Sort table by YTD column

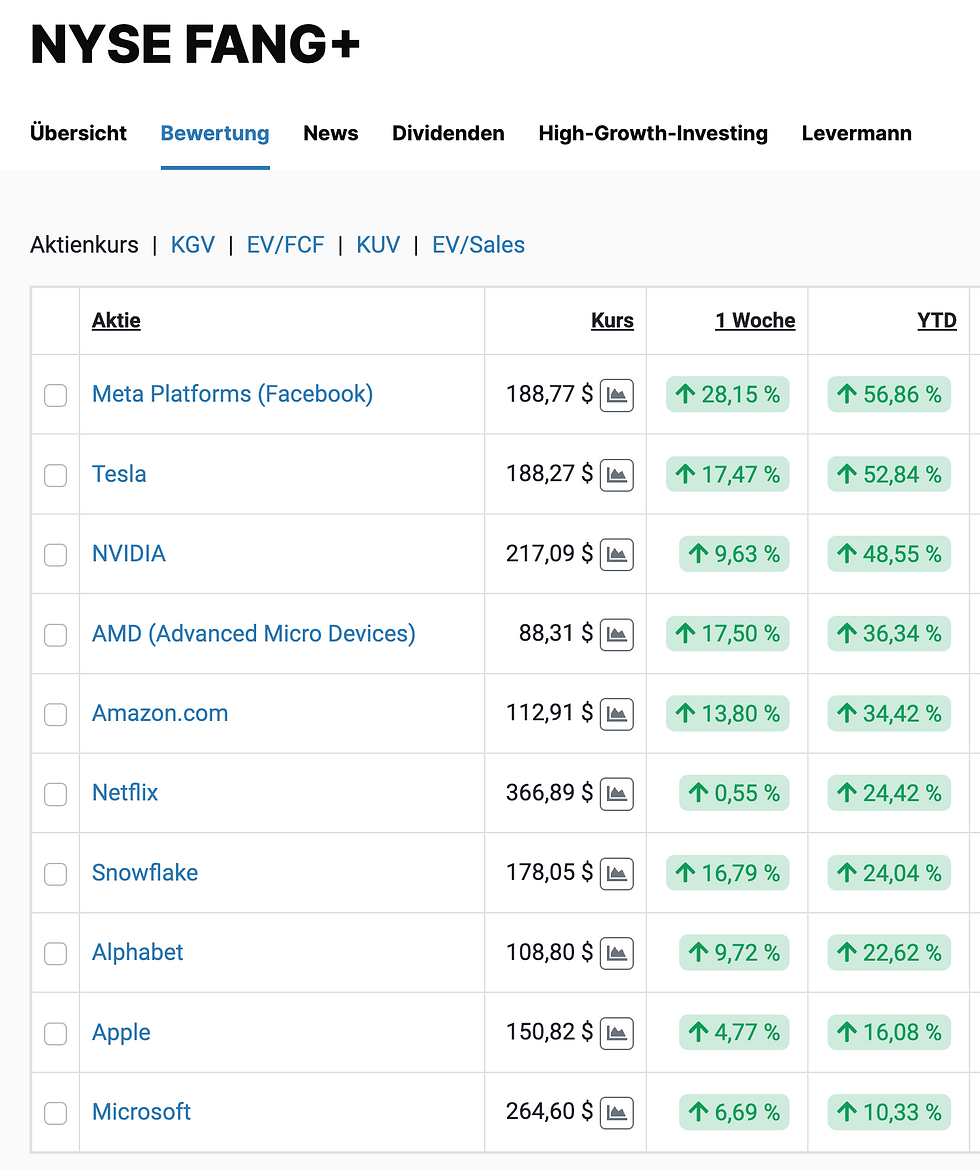point(937,320)
